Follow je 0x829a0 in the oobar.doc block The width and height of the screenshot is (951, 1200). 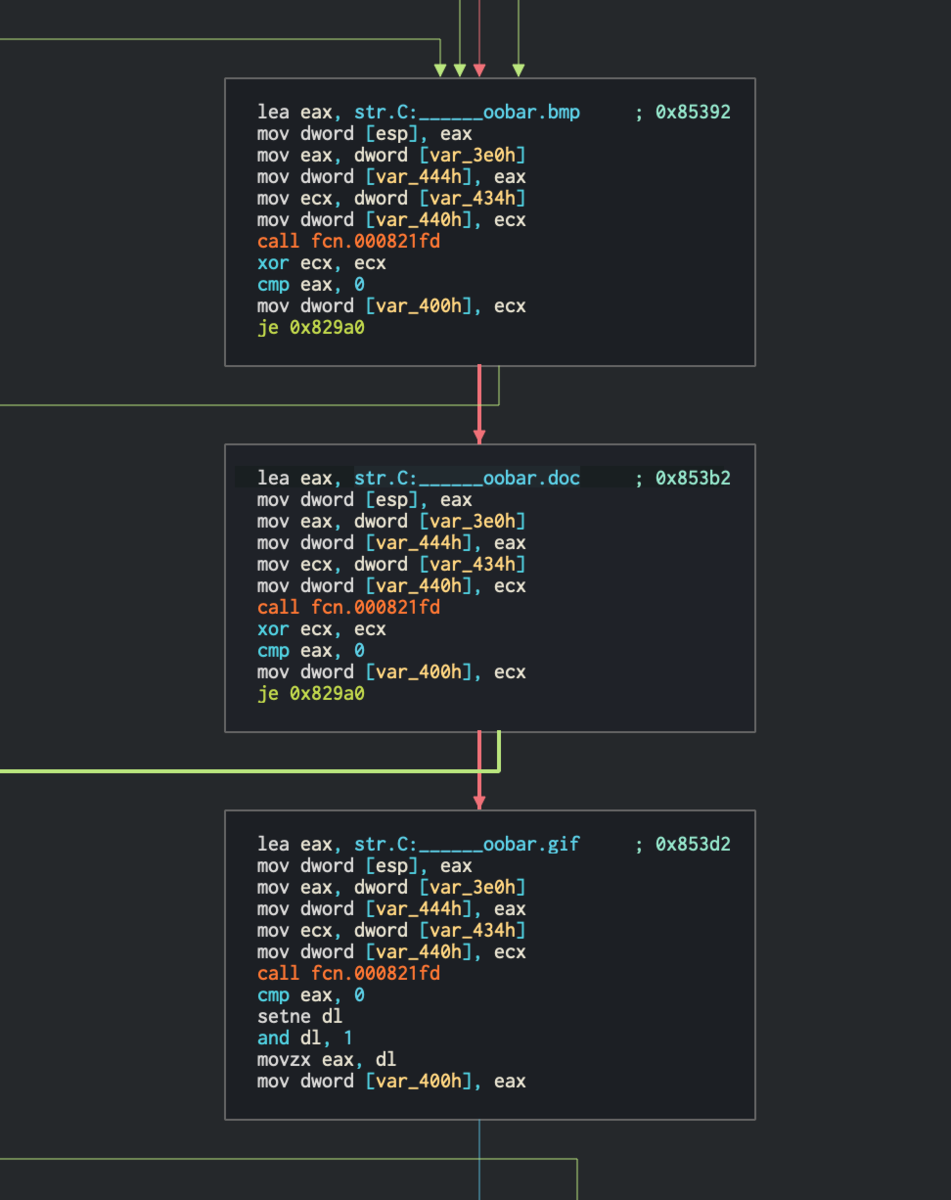click(311, 693)
